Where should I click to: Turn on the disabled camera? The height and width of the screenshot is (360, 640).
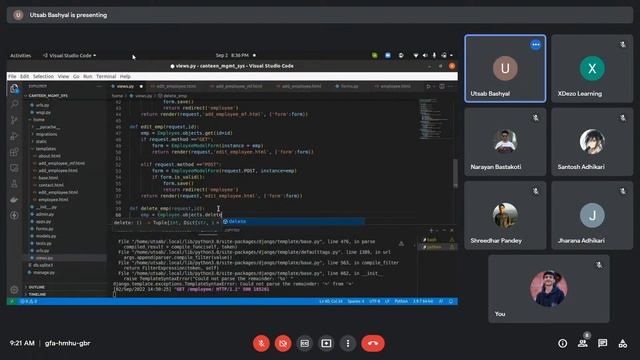pos(283,343)
